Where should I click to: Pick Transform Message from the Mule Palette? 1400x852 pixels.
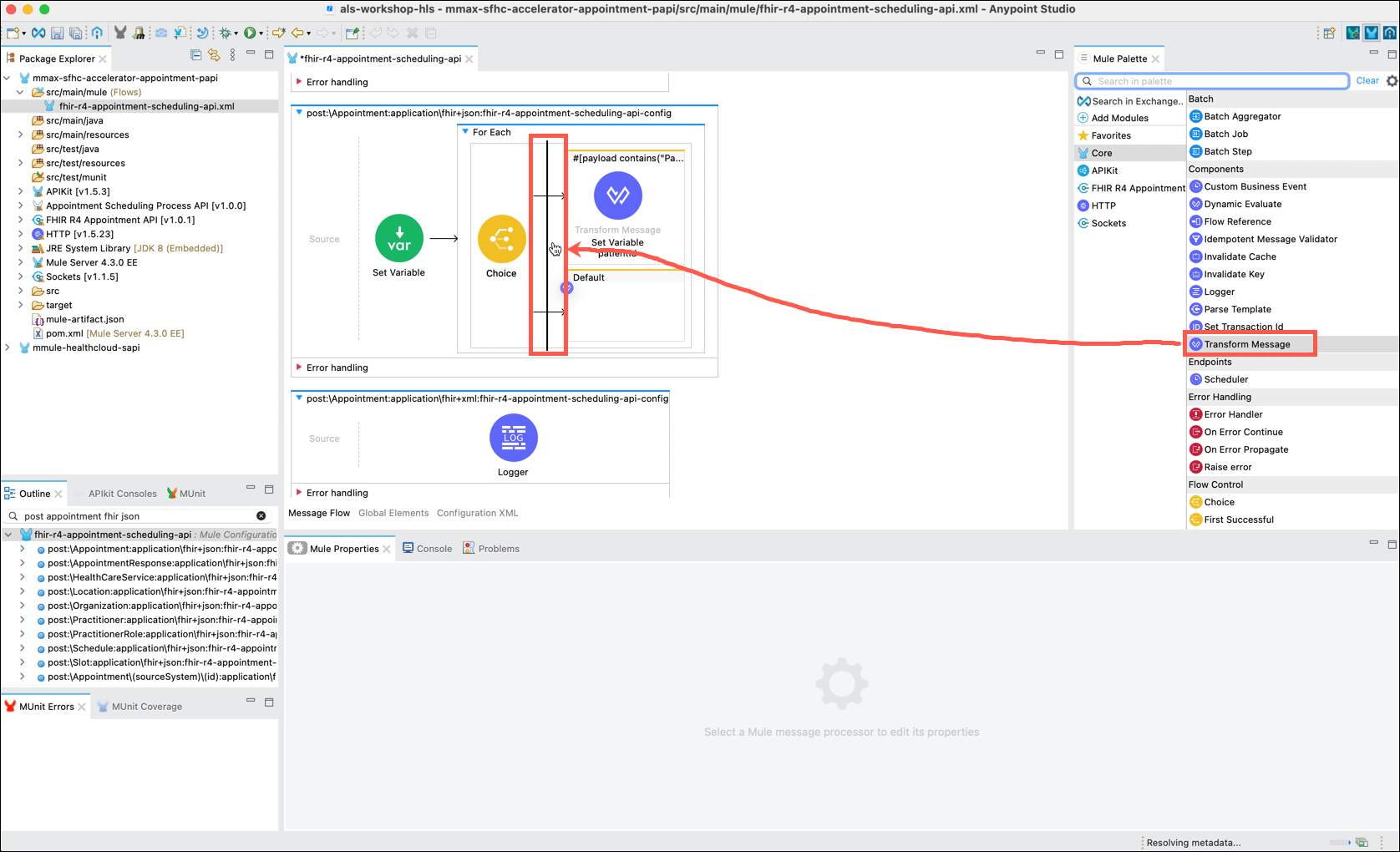(x=1246, y=344)
